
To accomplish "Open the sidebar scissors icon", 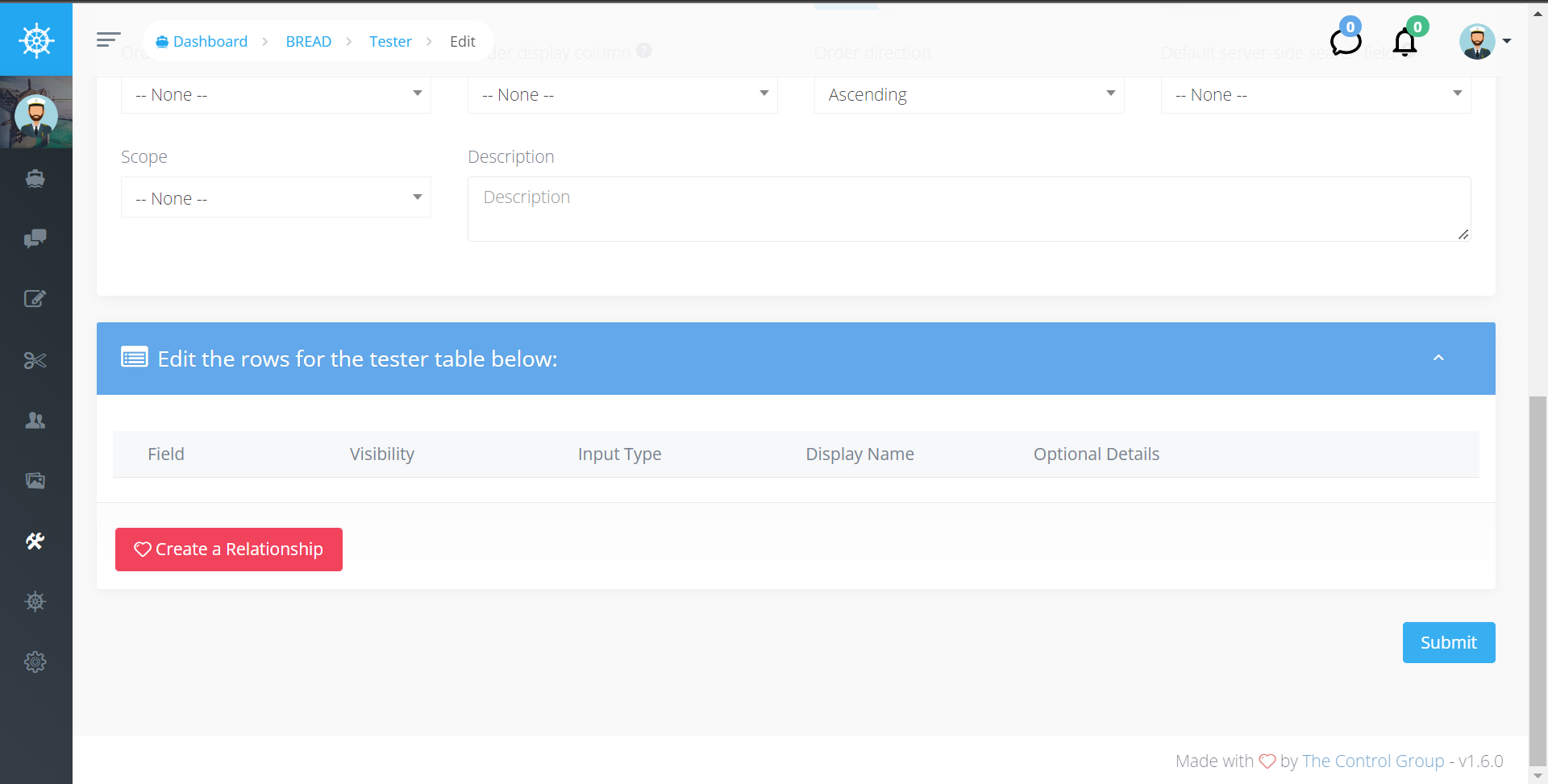I will pyautogui.click(x=35, y=360).
